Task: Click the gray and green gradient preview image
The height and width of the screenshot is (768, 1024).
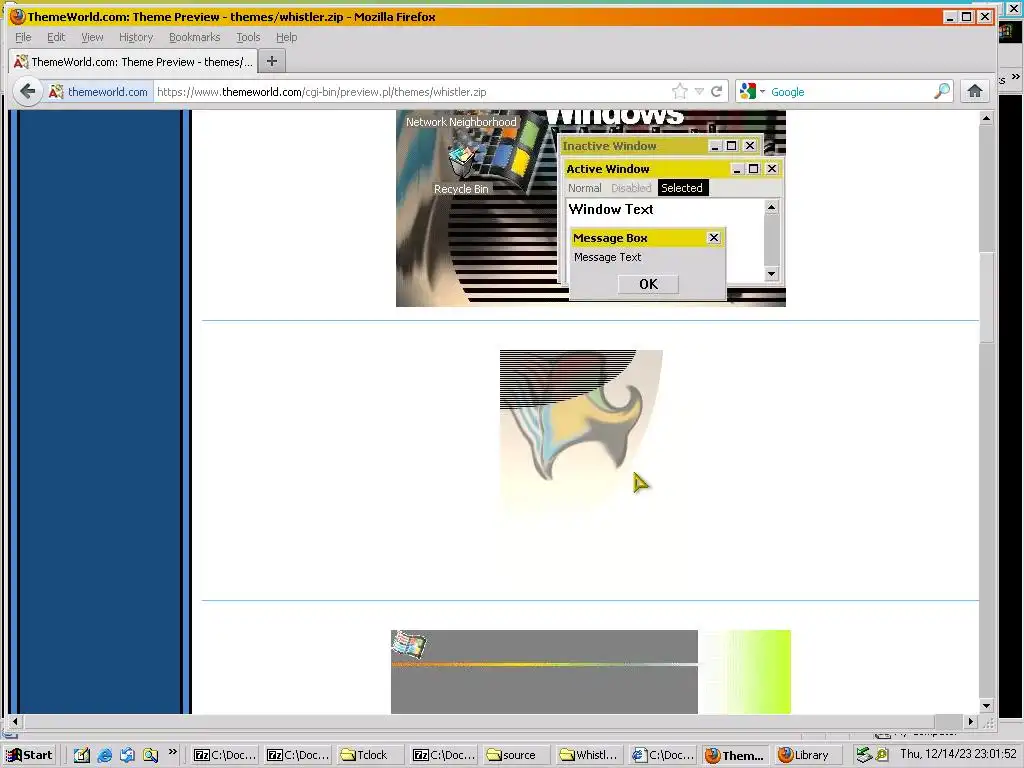Action: point(590,672)
